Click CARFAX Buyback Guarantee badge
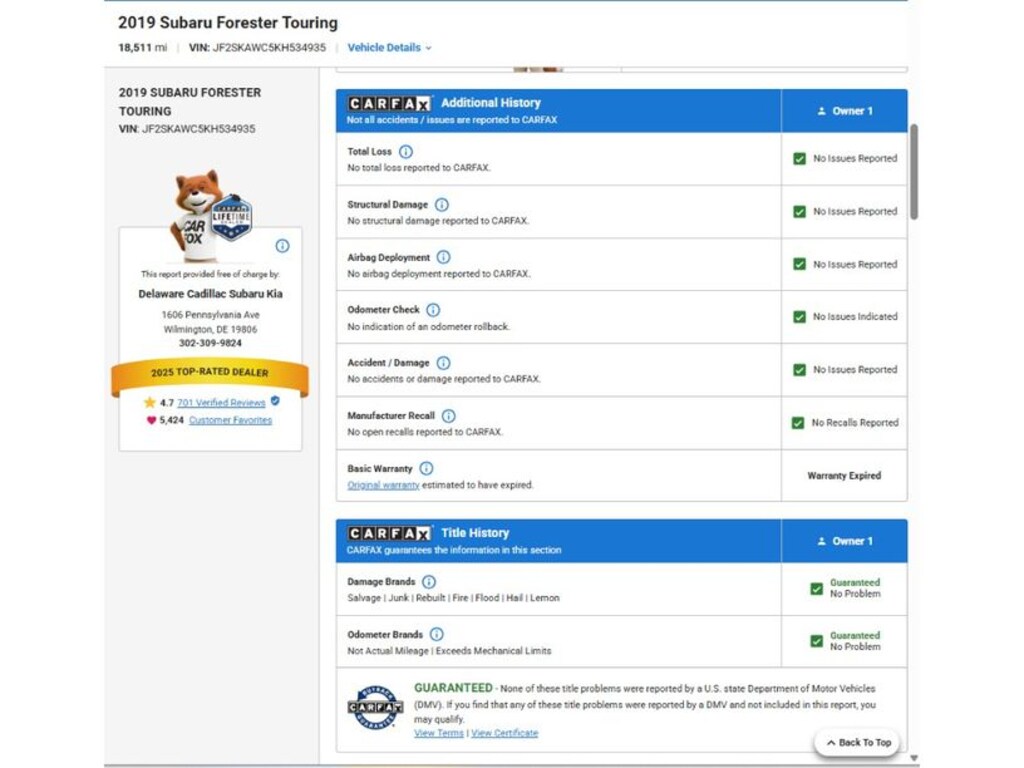This screenshot has width=1024, height=768. [x=375, y=707]
